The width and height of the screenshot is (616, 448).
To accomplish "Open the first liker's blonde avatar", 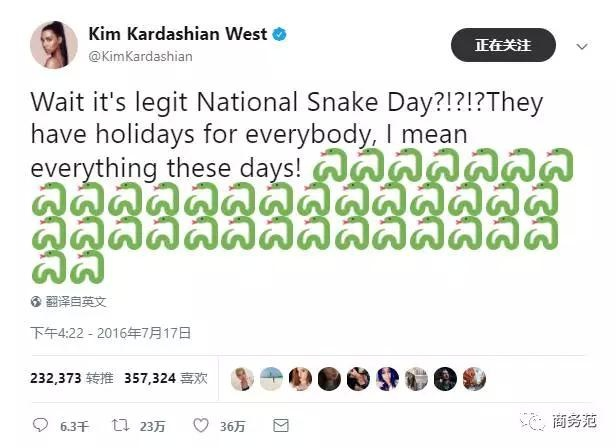I will [242, 379].
